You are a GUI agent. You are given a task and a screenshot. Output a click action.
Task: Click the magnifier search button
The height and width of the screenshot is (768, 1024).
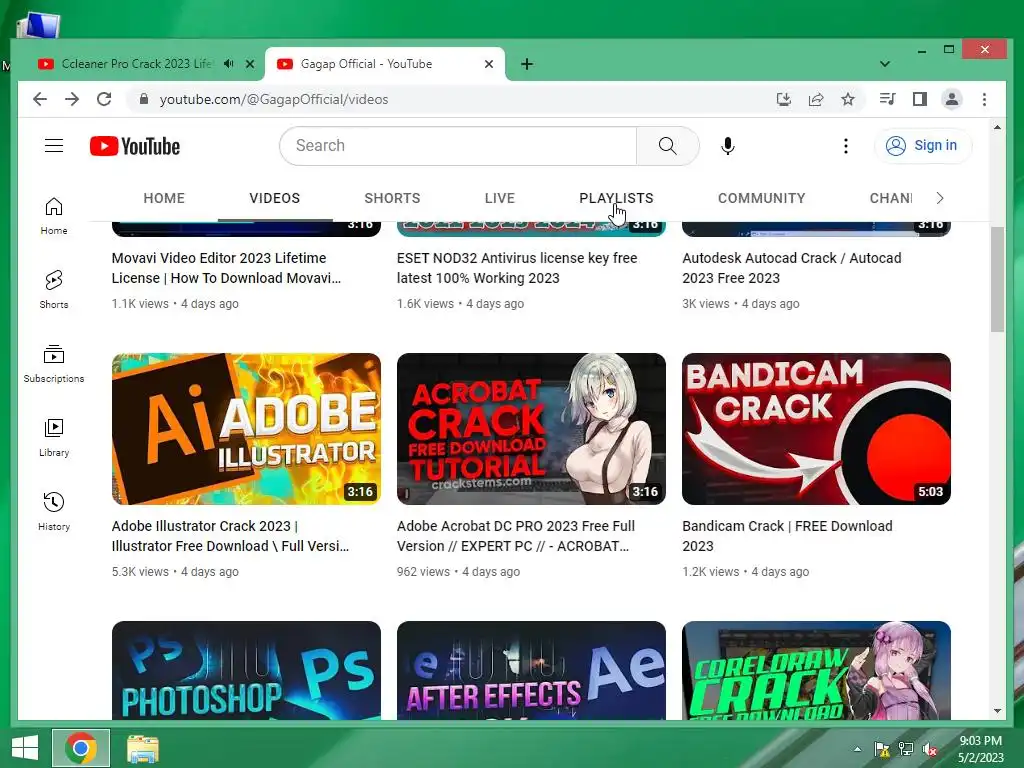667,146
